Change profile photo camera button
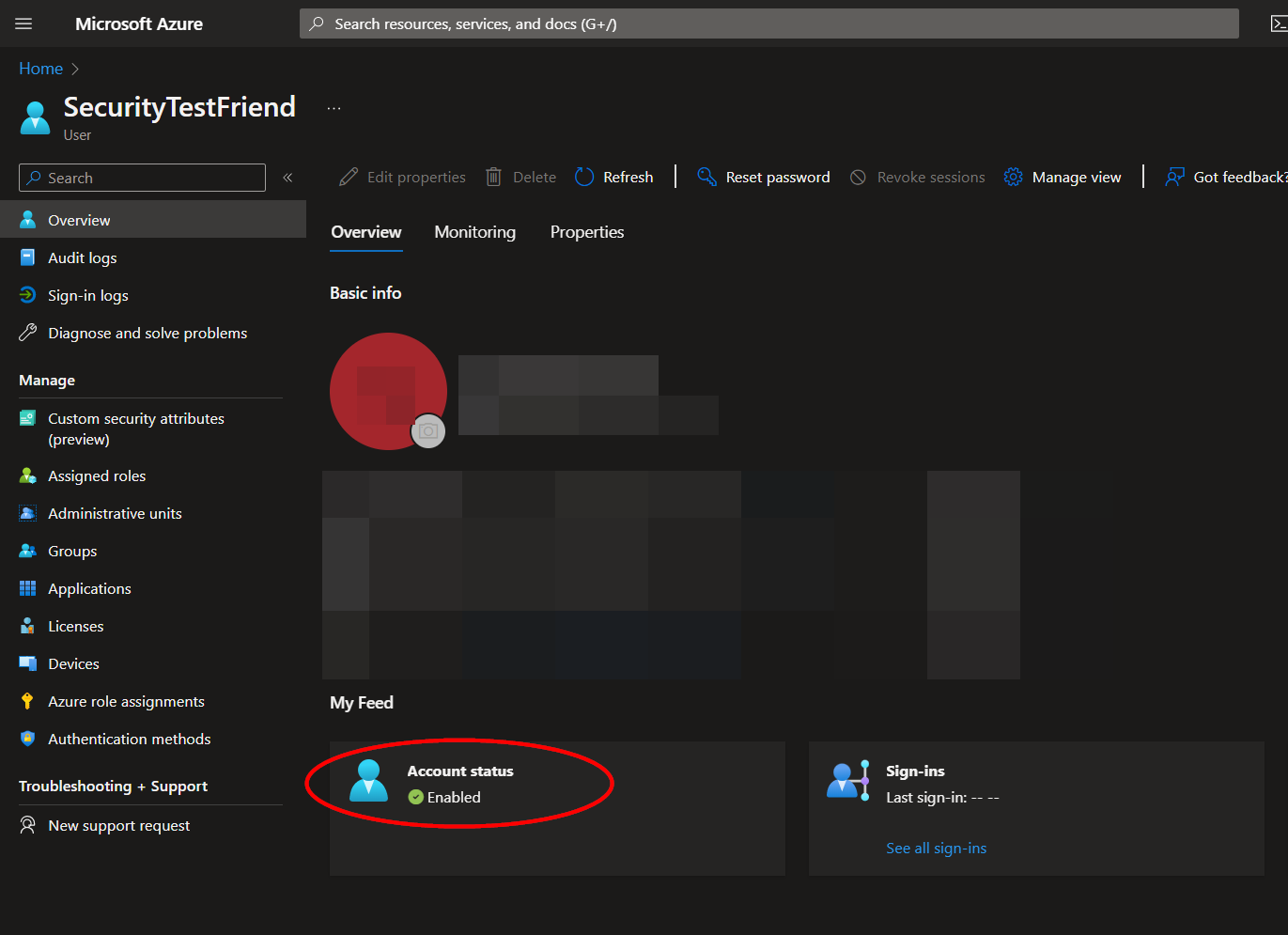The image size is (1288, 935). [x=428, y=430]
